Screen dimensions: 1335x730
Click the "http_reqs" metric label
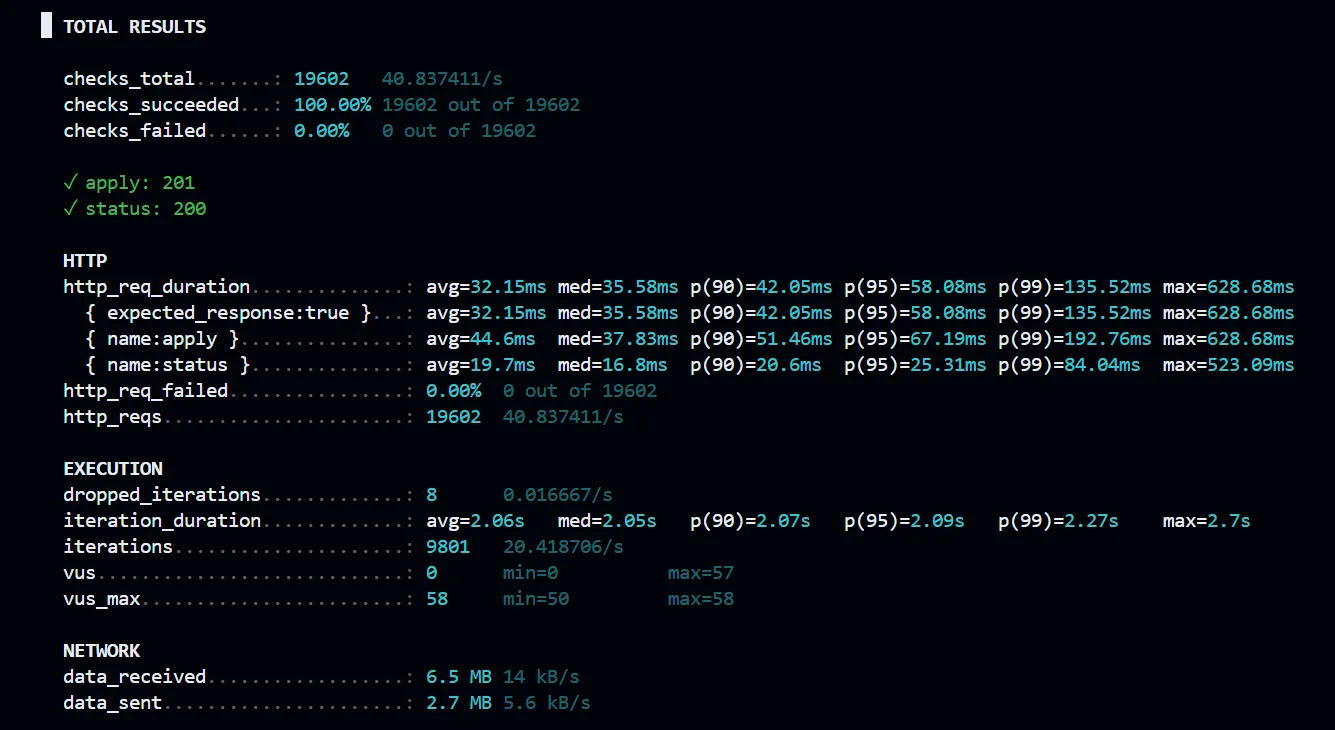tap(113, 417)
